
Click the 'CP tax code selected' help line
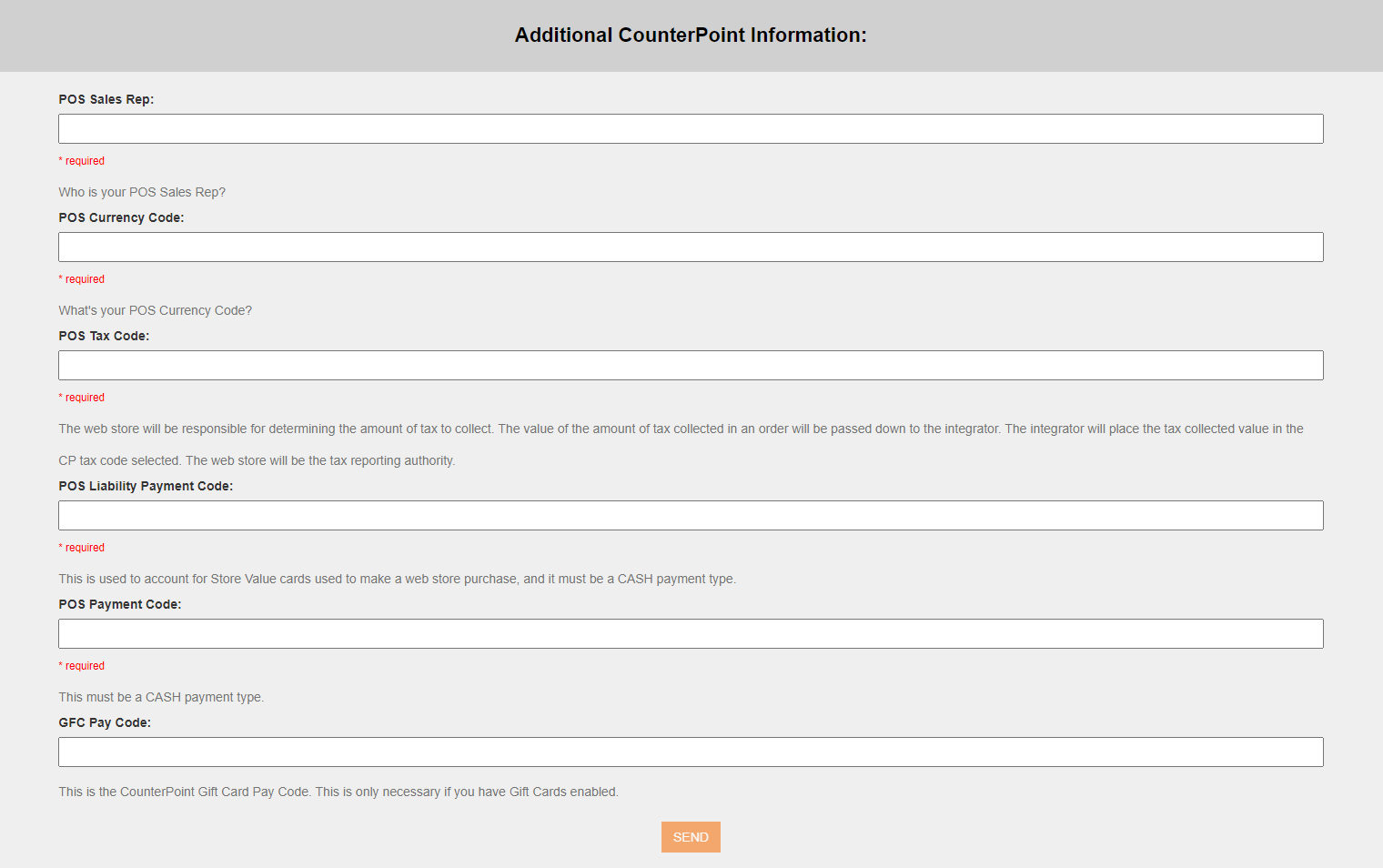257,460
